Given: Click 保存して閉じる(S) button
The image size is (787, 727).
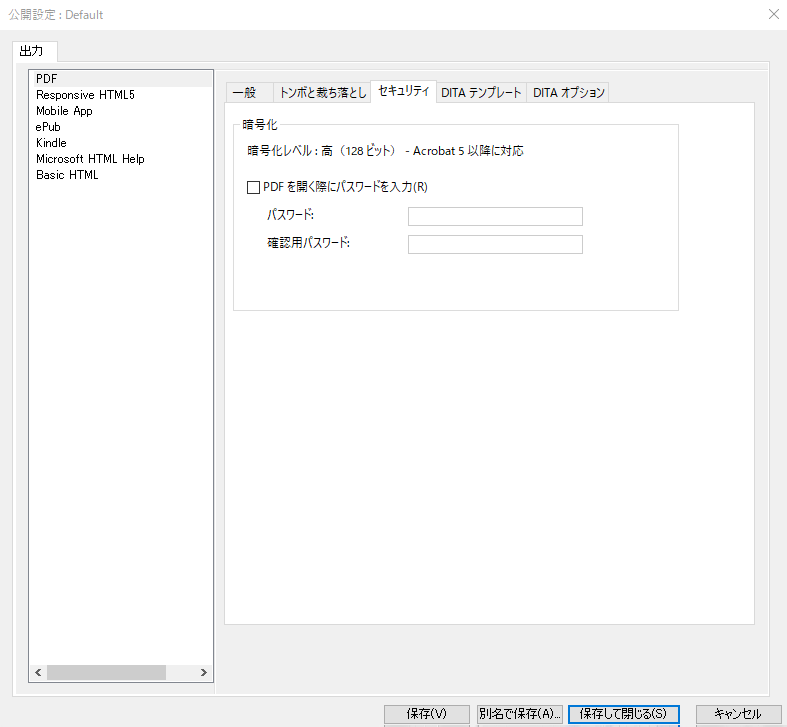Looking at the screenshot, I should [x=623, y=714].
